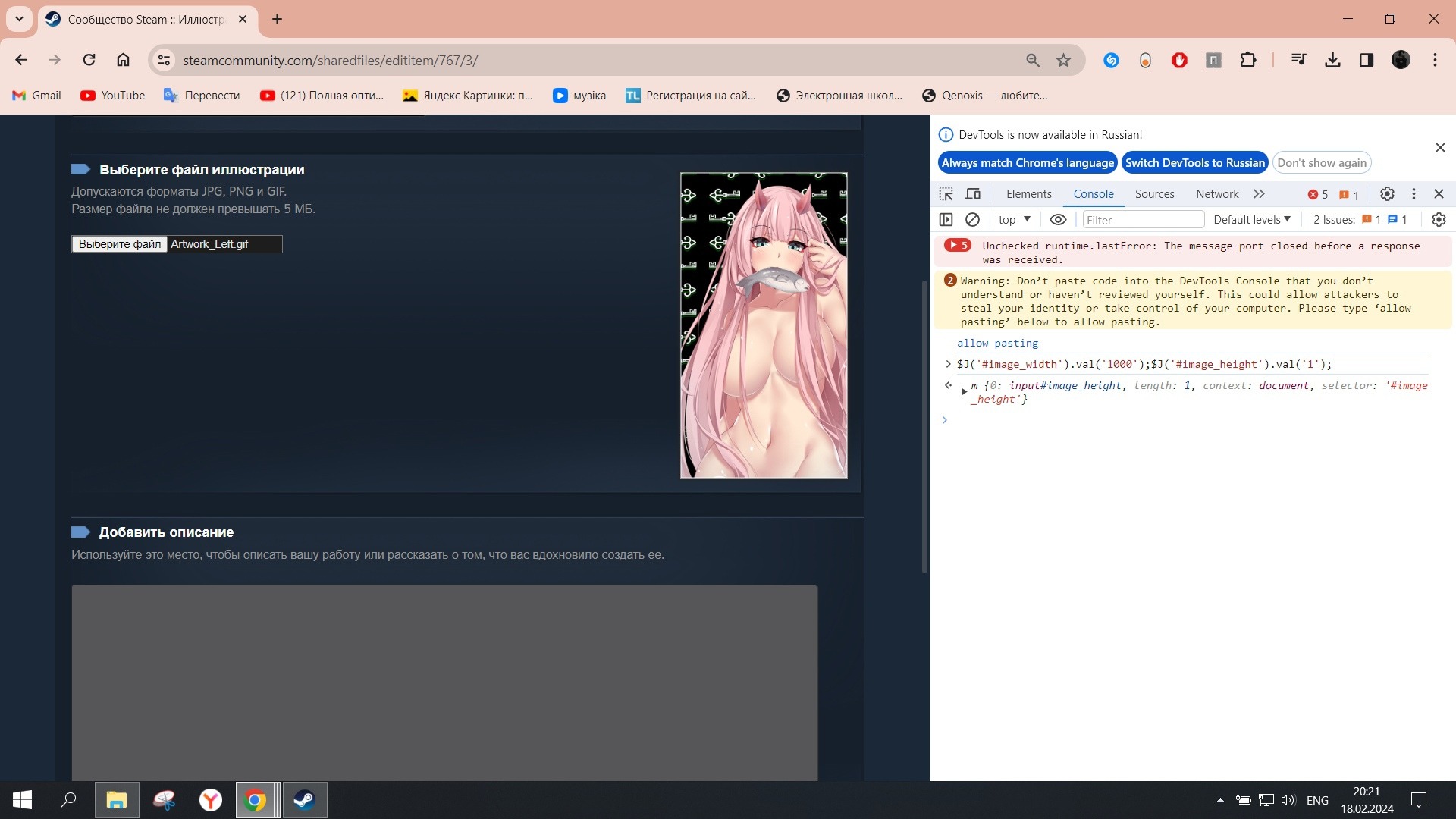Click the inspect element picker icon

coord(946,194)
